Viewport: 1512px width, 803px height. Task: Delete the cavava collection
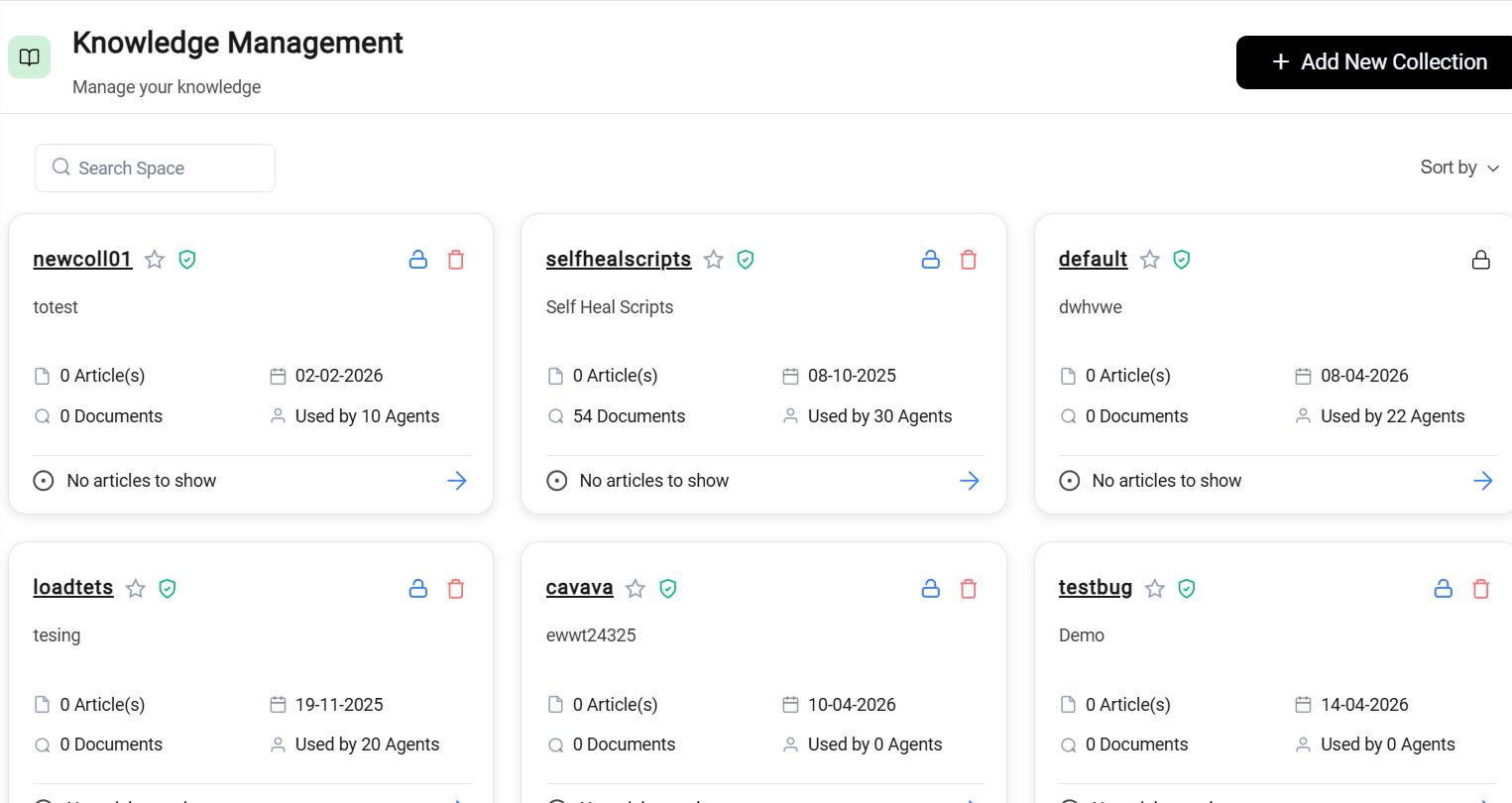pos(969,589)
